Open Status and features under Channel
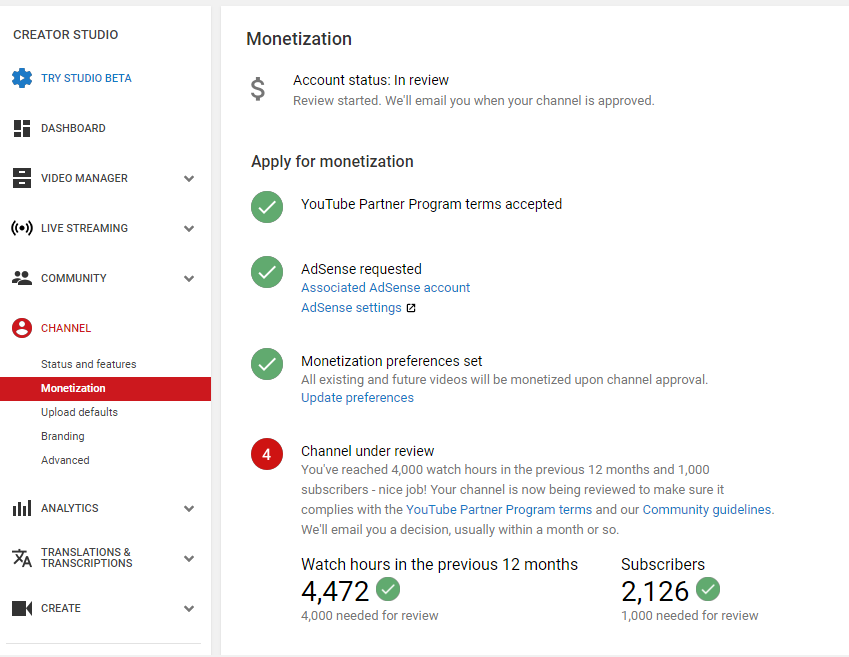The height and width of the screenshot is (657, 849). click(89, 364)
